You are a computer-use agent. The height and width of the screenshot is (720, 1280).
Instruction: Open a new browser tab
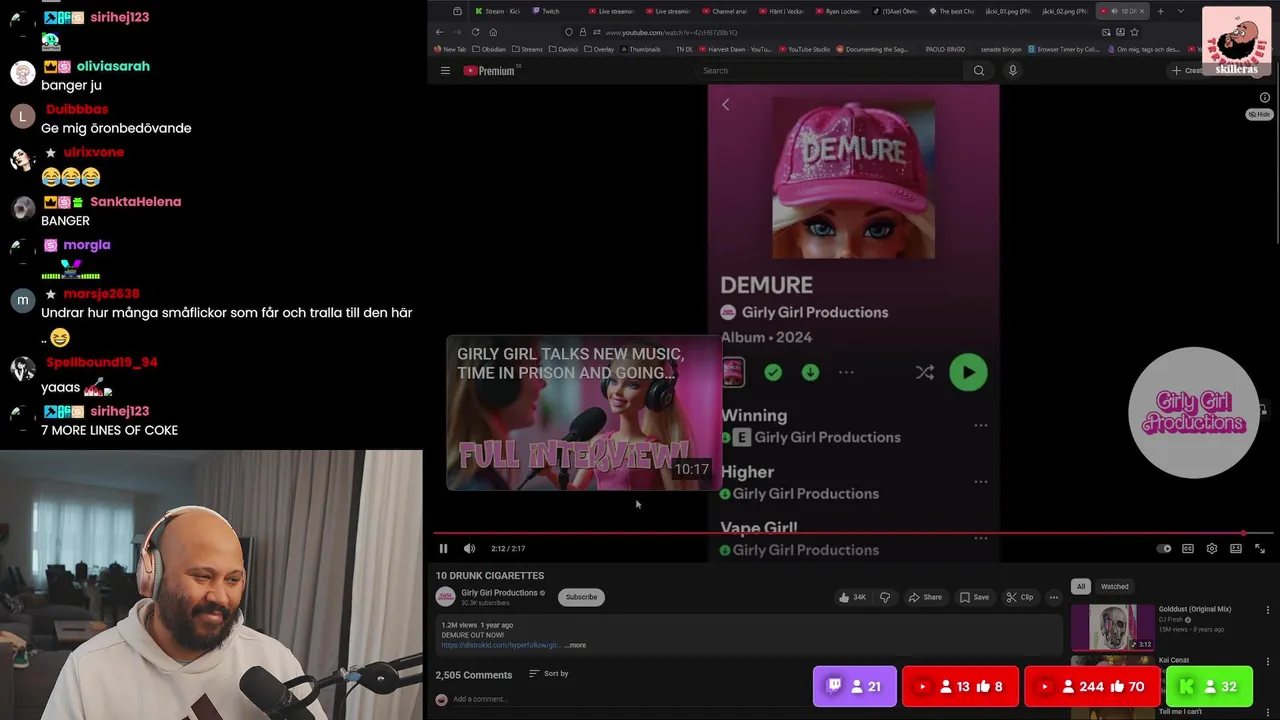(x=1161, y=11)
